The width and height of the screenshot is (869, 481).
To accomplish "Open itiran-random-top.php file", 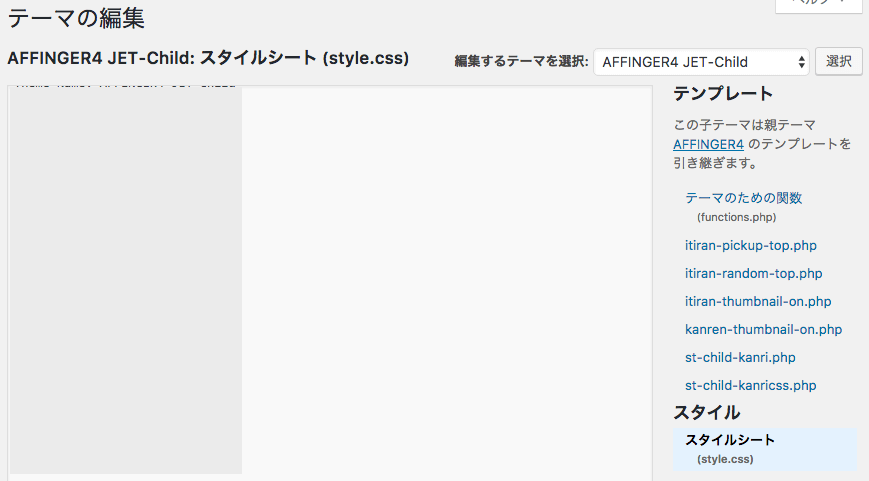I will click(753, 273).
